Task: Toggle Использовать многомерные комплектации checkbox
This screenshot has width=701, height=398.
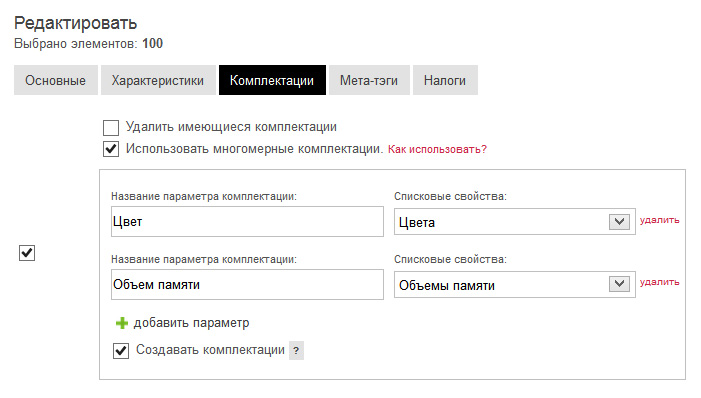Action: pyautogui.click(x=111, y=149)
